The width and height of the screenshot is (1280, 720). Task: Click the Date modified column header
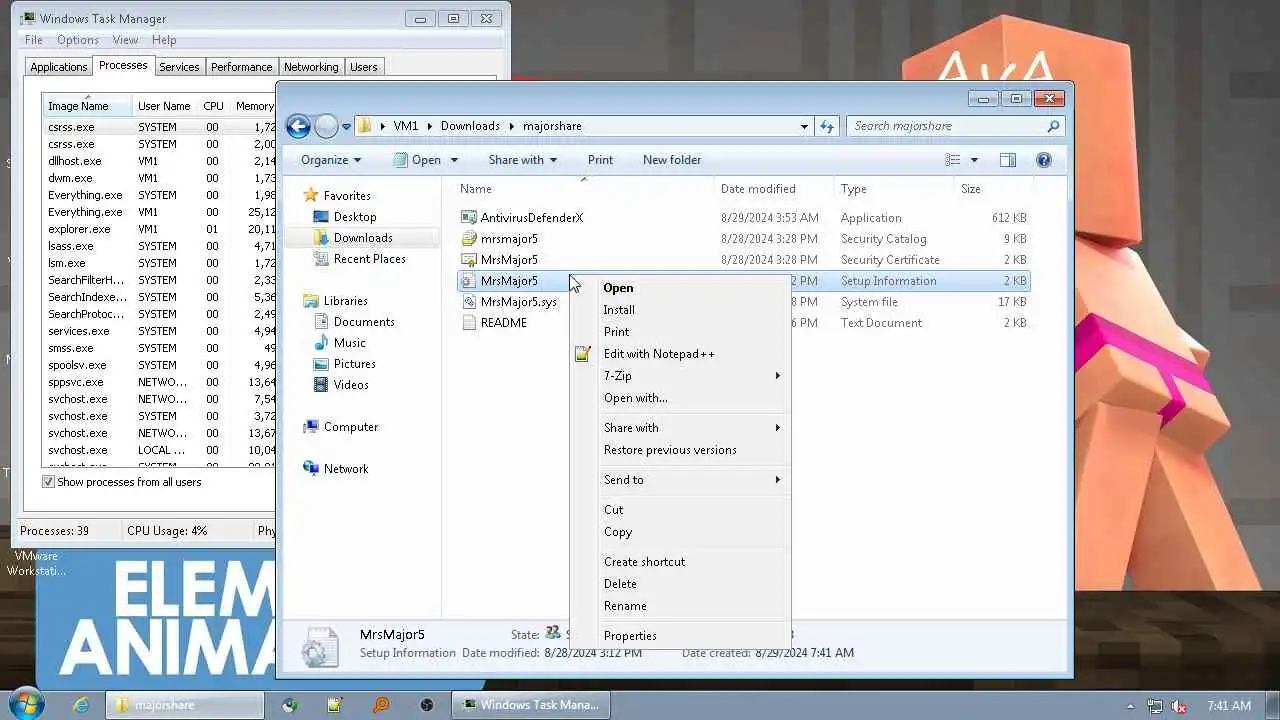coord(758,189)
